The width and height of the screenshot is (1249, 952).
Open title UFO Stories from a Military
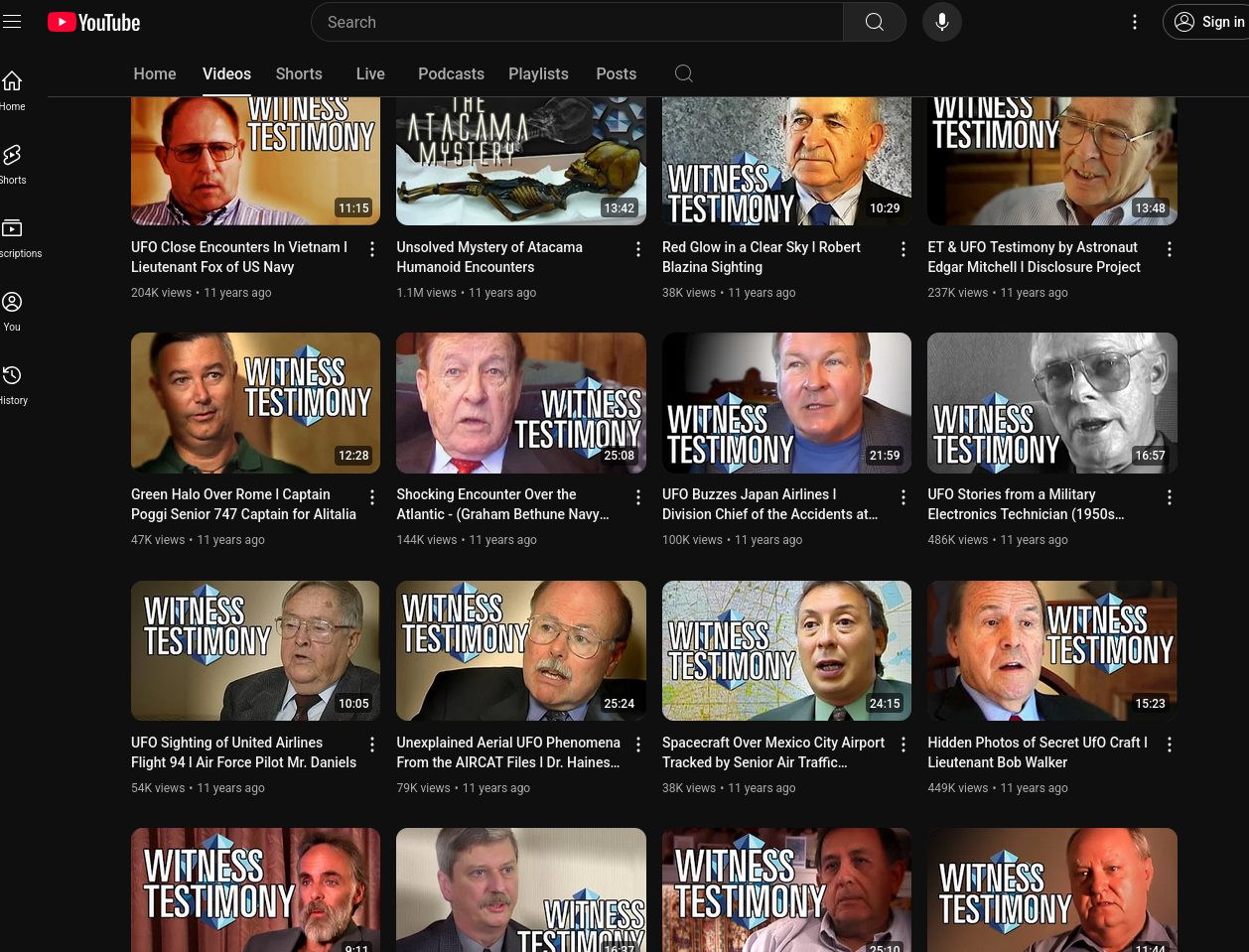[x=1026, y=504]
